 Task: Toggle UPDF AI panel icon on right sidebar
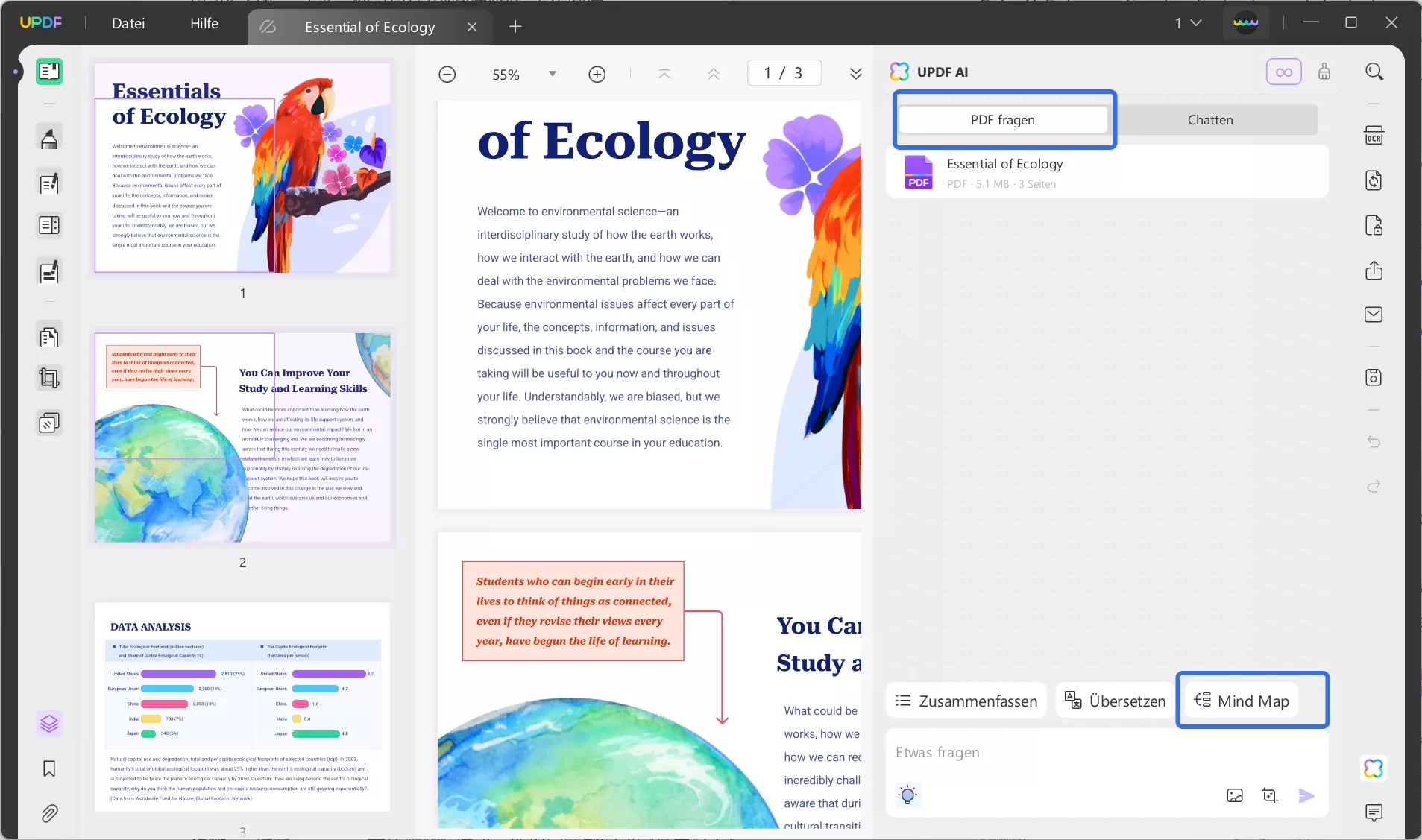click(x=1374, y=768)
